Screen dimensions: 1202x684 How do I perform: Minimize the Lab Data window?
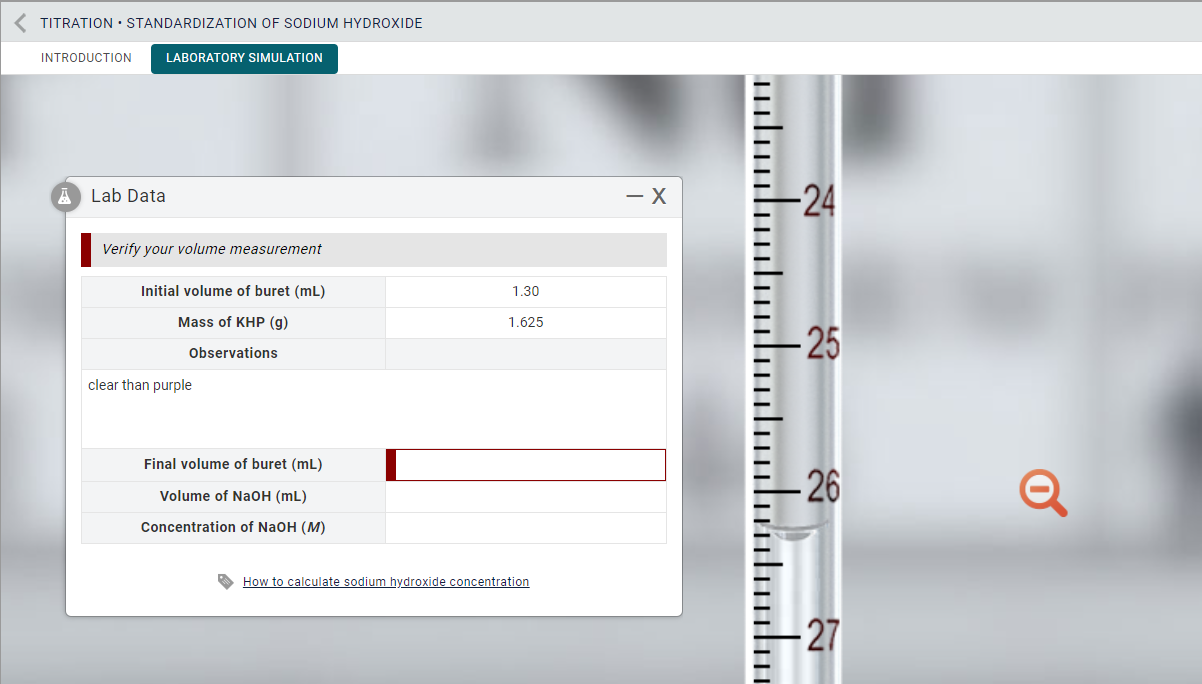pyautogui.click(x=634, y=196)
